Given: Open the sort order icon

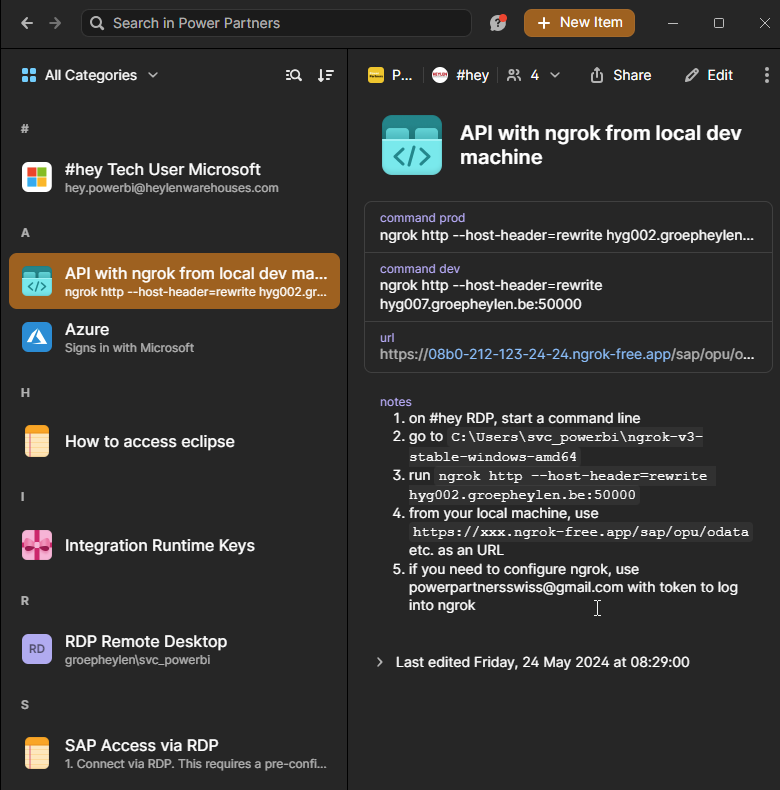Looking at the screenshot, I should (326, 76).
